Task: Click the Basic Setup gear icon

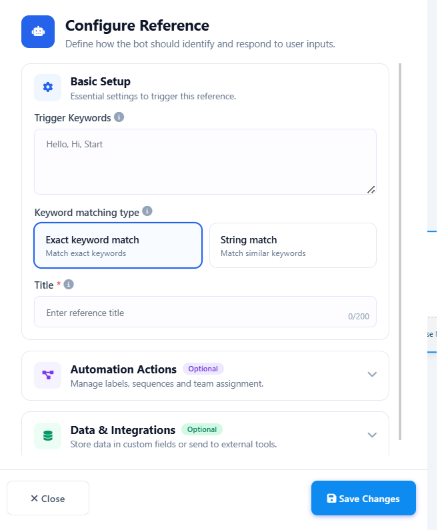Action: pos(48,87)
